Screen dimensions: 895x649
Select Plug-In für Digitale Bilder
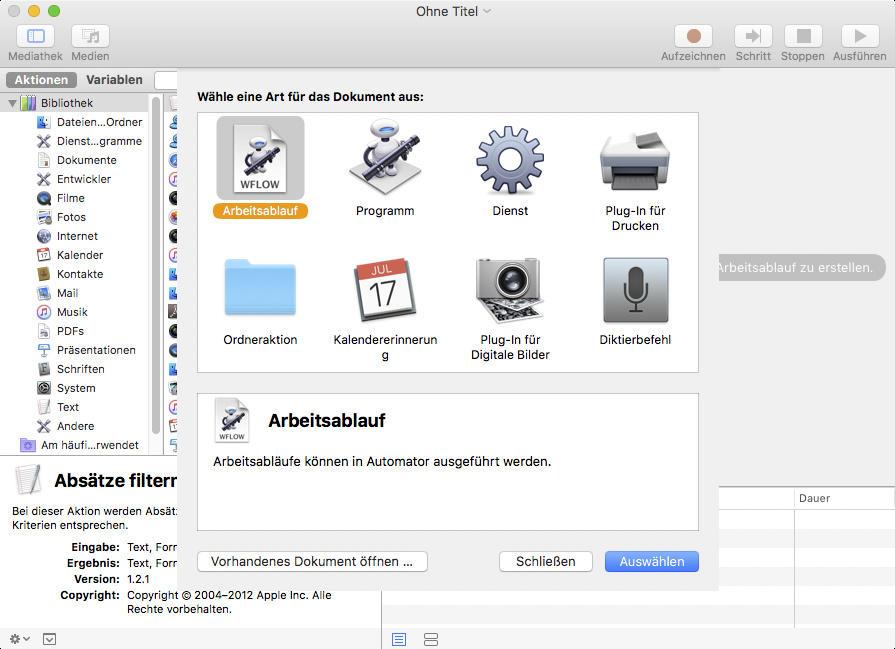pyautogui.click(x=510, y=309)
